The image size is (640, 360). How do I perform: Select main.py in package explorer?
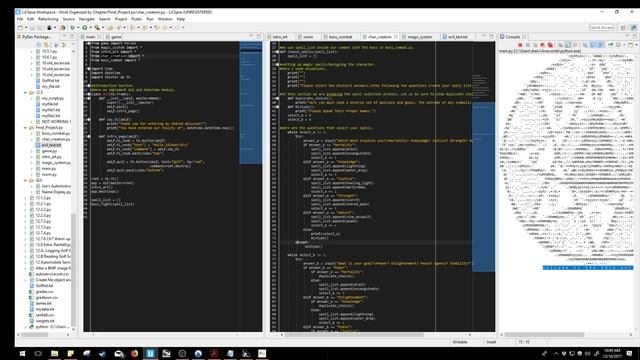click(49, 169)
